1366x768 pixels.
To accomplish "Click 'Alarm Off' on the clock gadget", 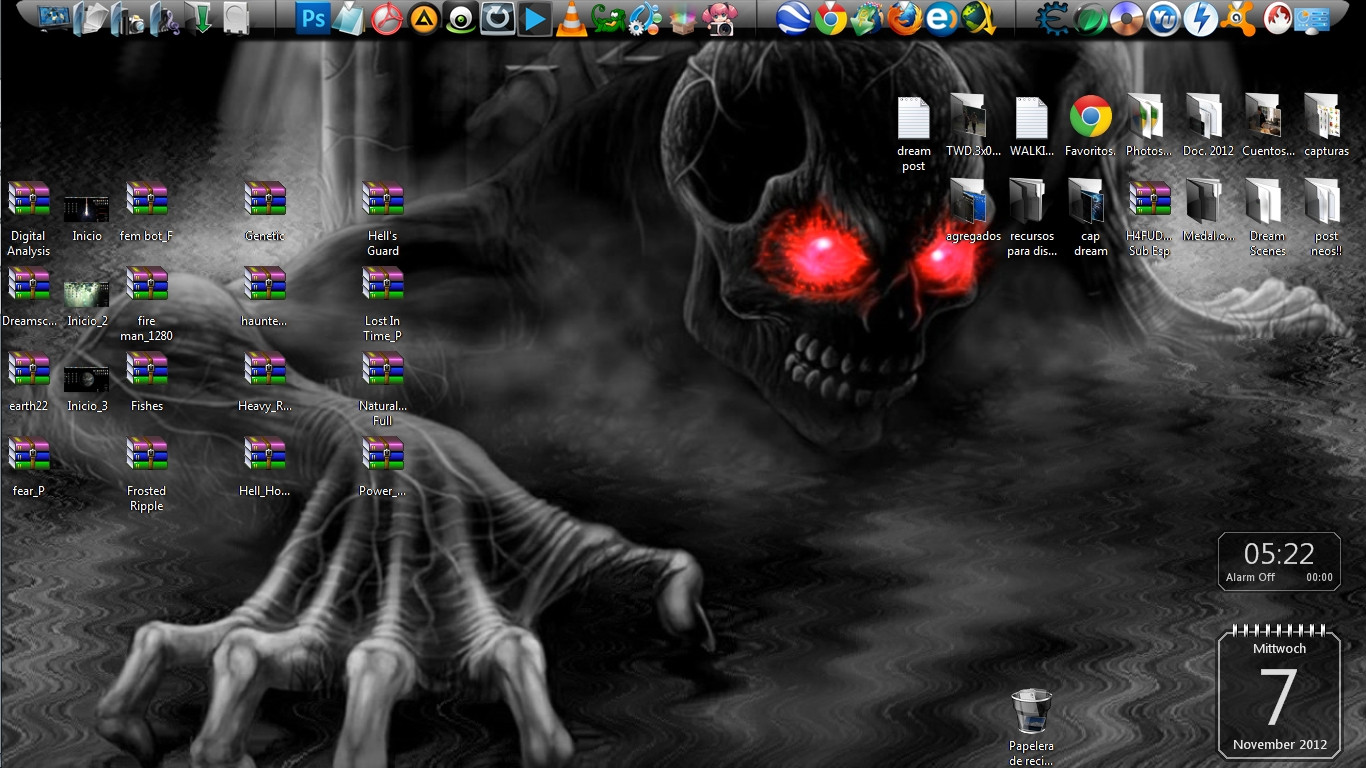I will click(1250, 577).
